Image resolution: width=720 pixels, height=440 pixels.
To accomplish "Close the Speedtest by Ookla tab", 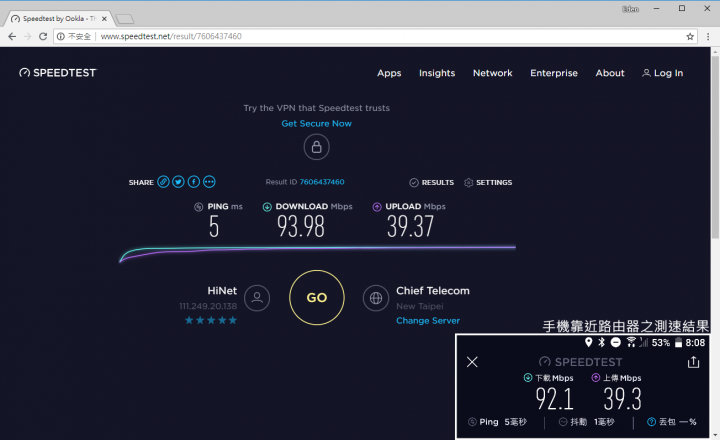I will [104, 19].
